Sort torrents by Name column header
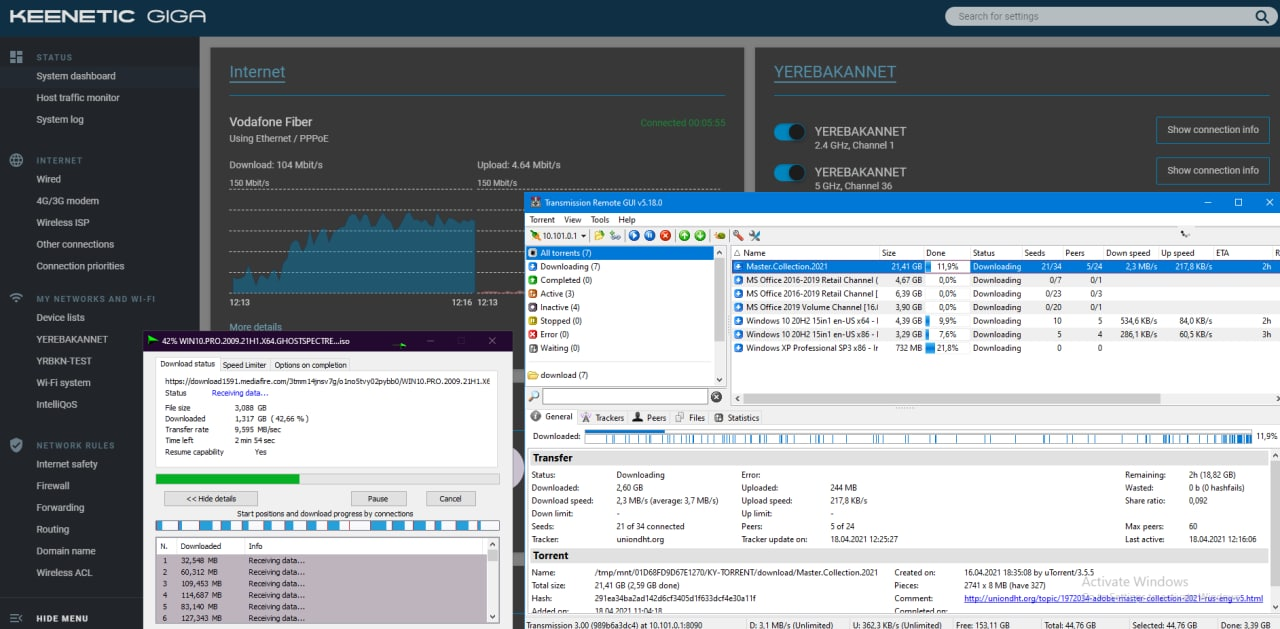This screenshot has height=629, width=1280. point(754,253)
